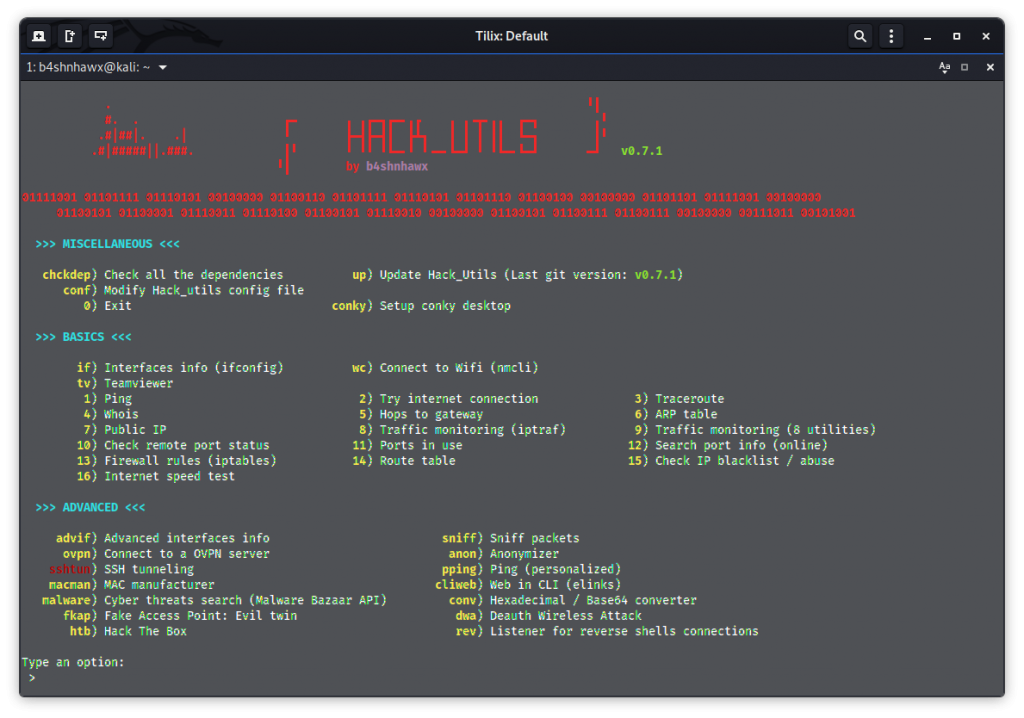Click the '>>> BASICS <<<' header

[x=83, y=336]
